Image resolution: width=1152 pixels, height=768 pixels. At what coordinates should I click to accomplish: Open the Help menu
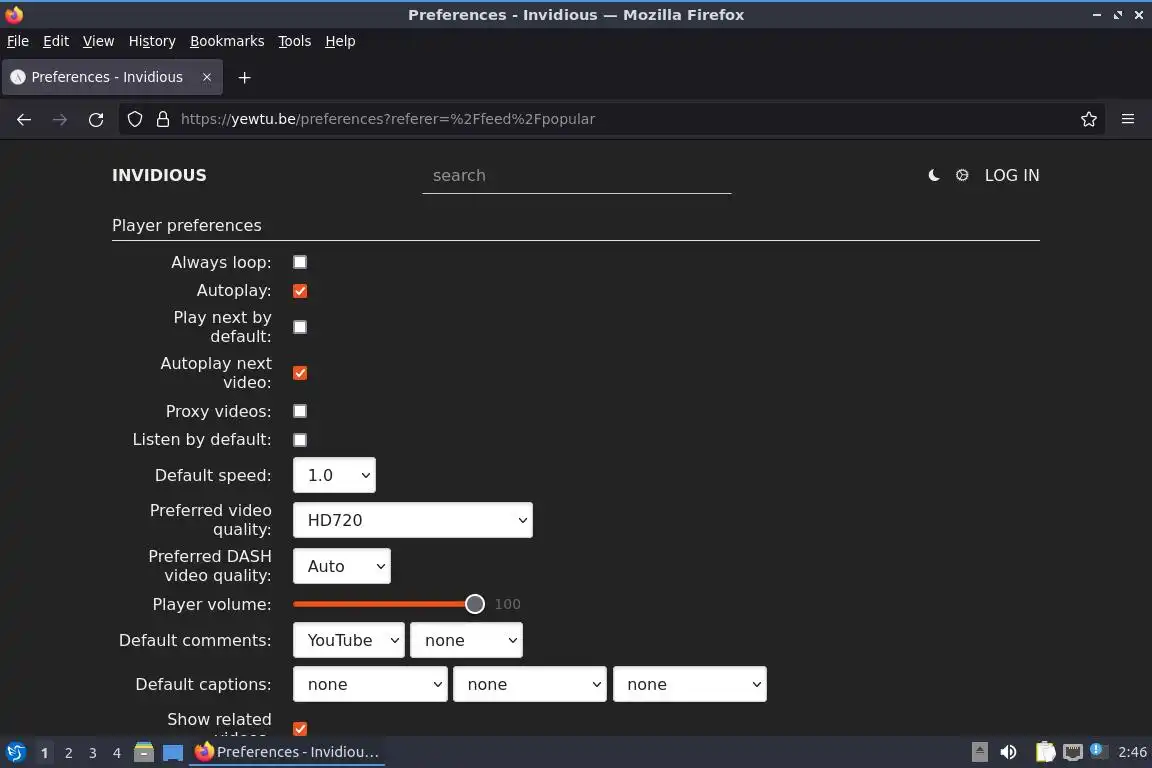(x=340, y=41)
